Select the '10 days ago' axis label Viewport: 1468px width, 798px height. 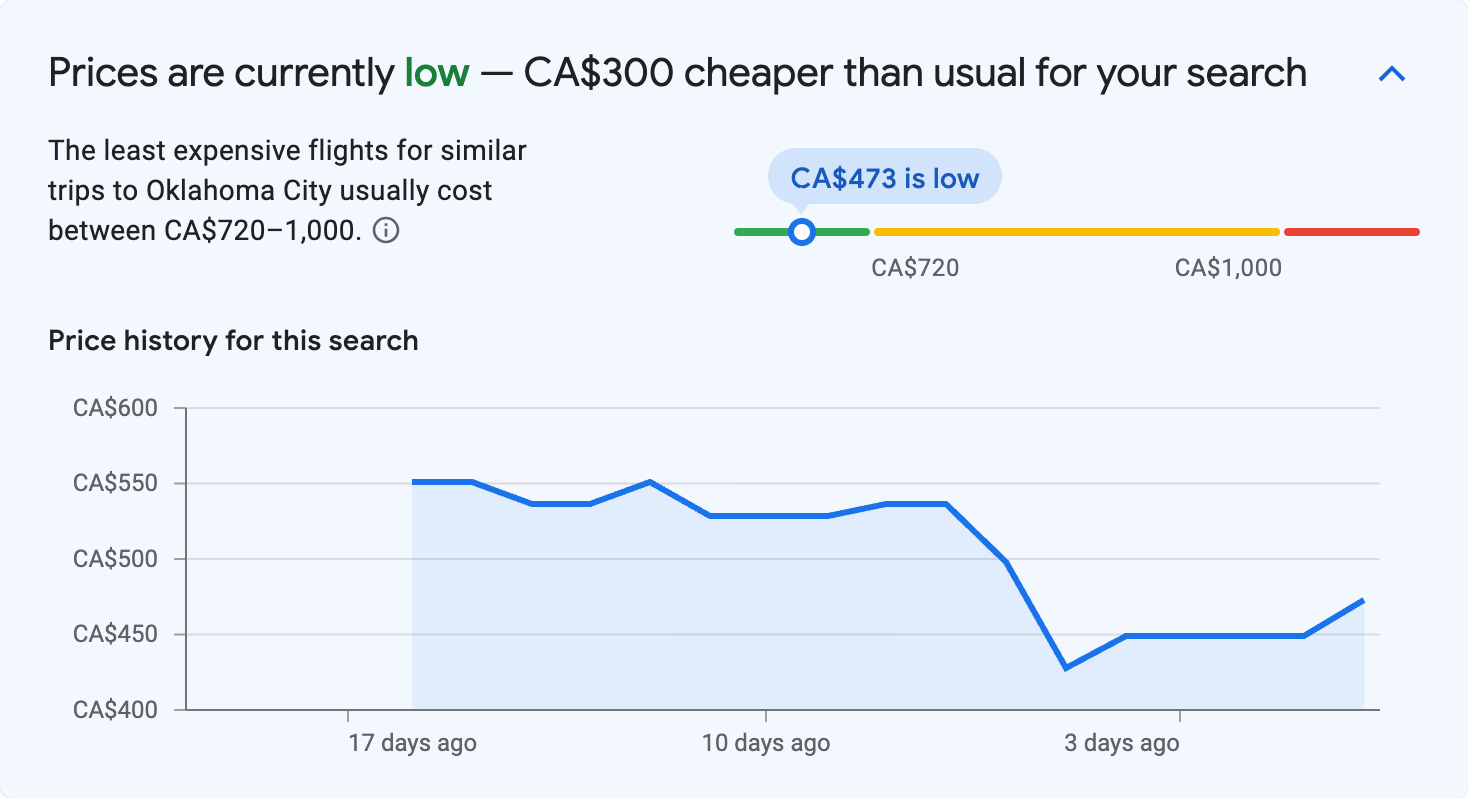tap(765, 743)
